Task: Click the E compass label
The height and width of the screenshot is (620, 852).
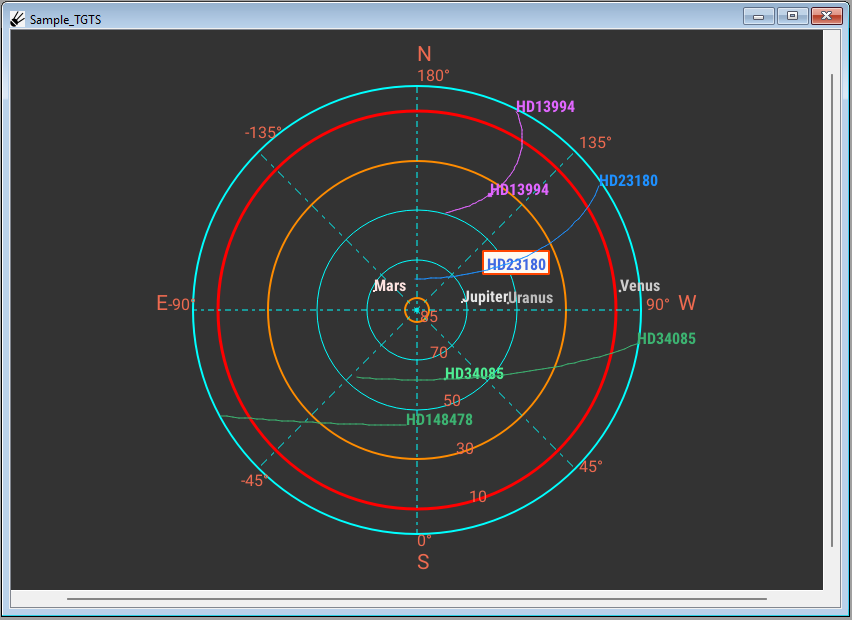Action: pyautogui.click(x=162, y=303)
